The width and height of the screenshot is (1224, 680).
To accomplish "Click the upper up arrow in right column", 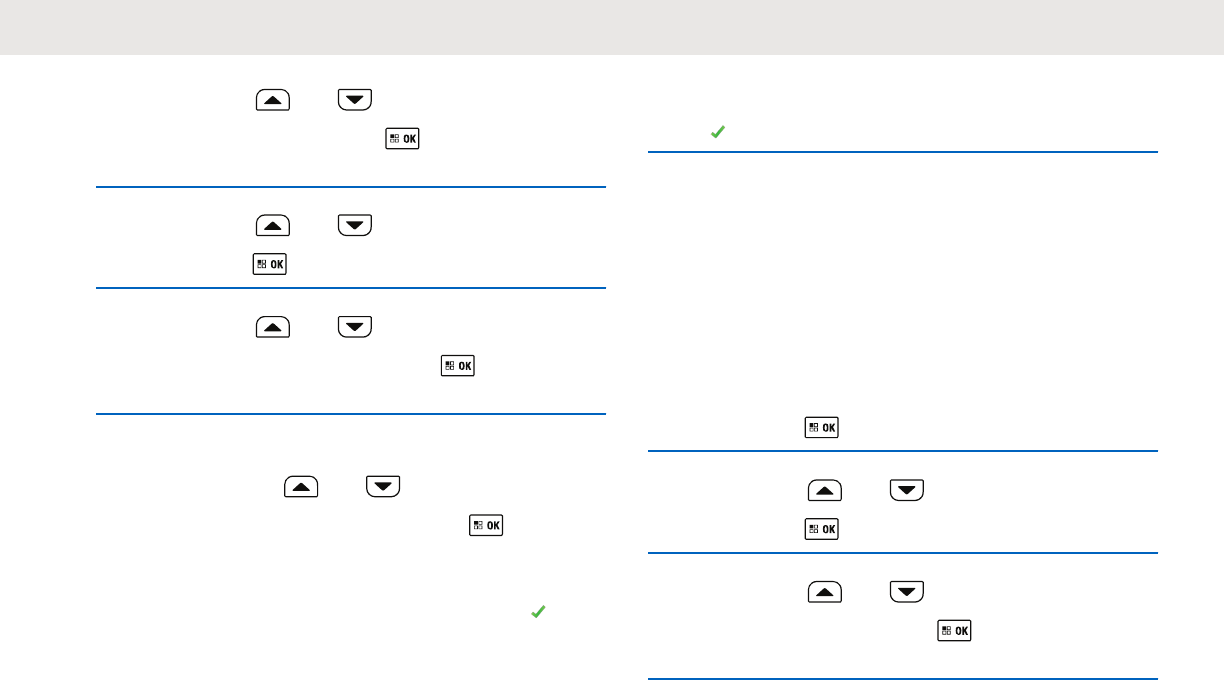I will (x=825, y=491).
